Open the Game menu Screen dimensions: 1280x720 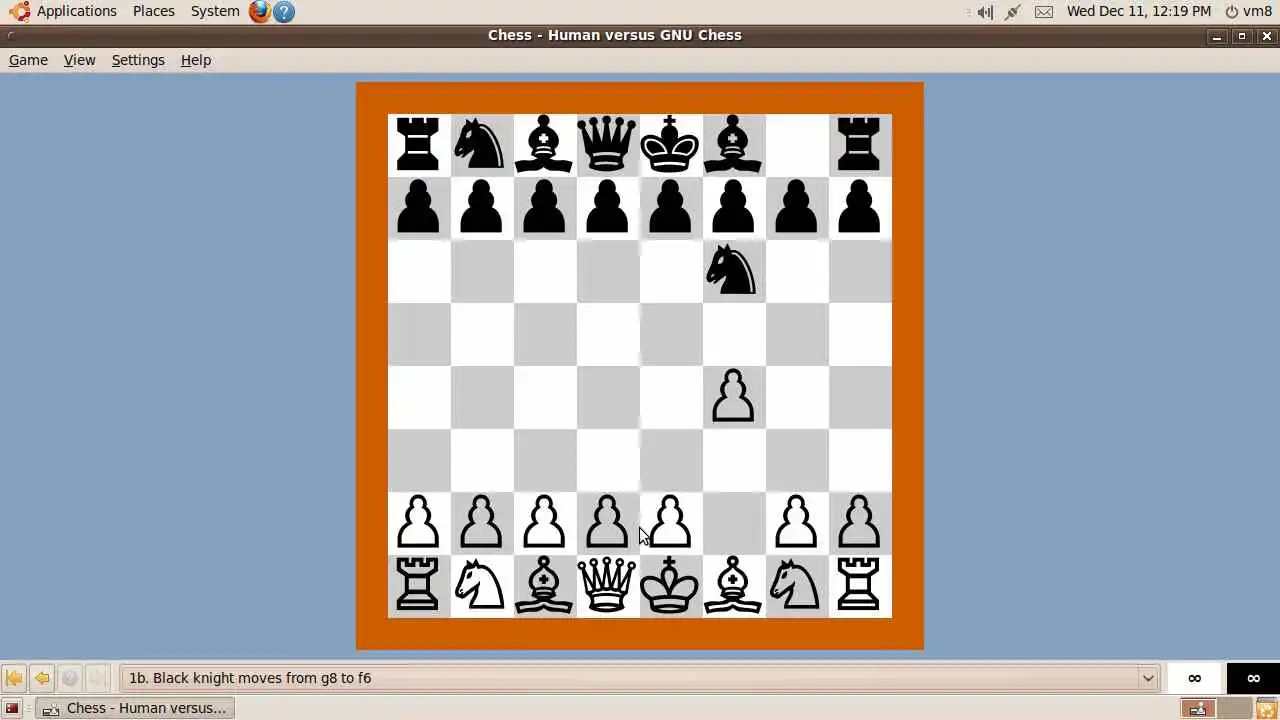(28, 60)
